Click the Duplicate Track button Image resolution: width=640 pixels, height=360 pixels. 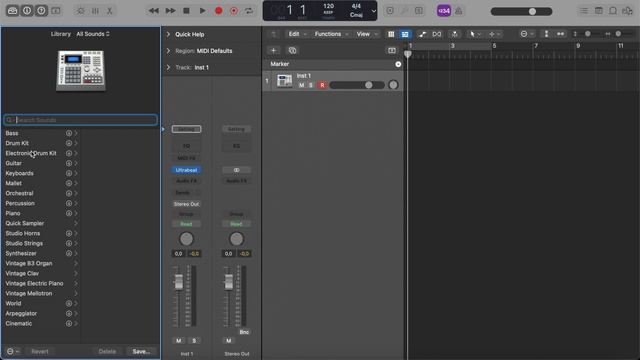(292, 50)
